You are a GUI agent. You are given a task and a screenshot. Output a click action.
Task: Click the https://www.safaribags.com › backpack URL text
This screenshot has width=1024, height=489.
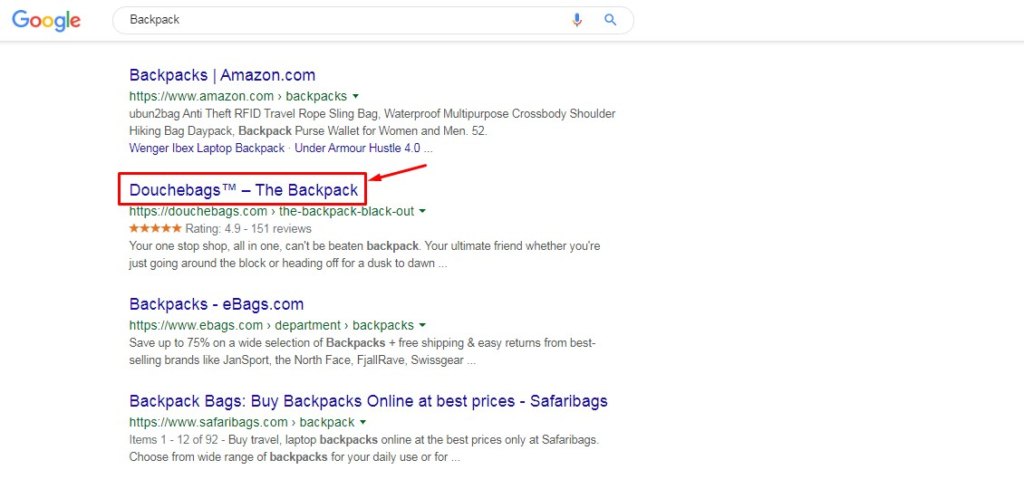(242, 422)
